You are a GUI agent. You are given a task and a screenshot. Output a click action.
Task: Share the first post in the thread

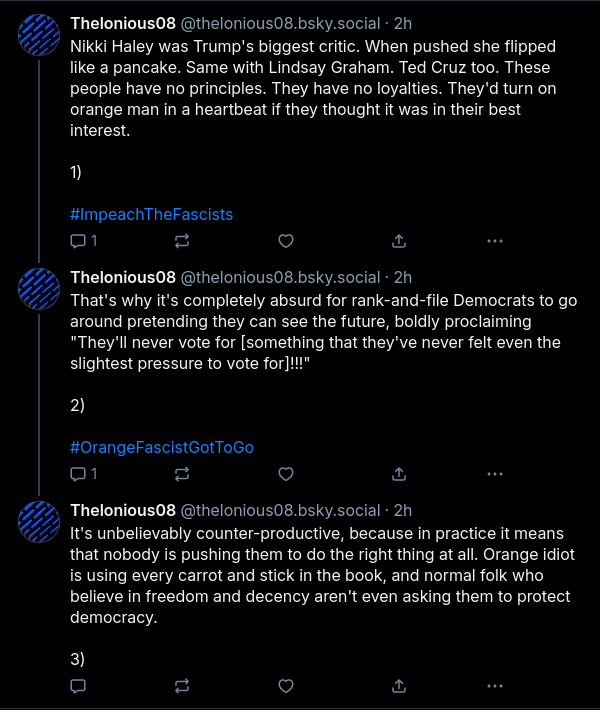coord(399,241)
